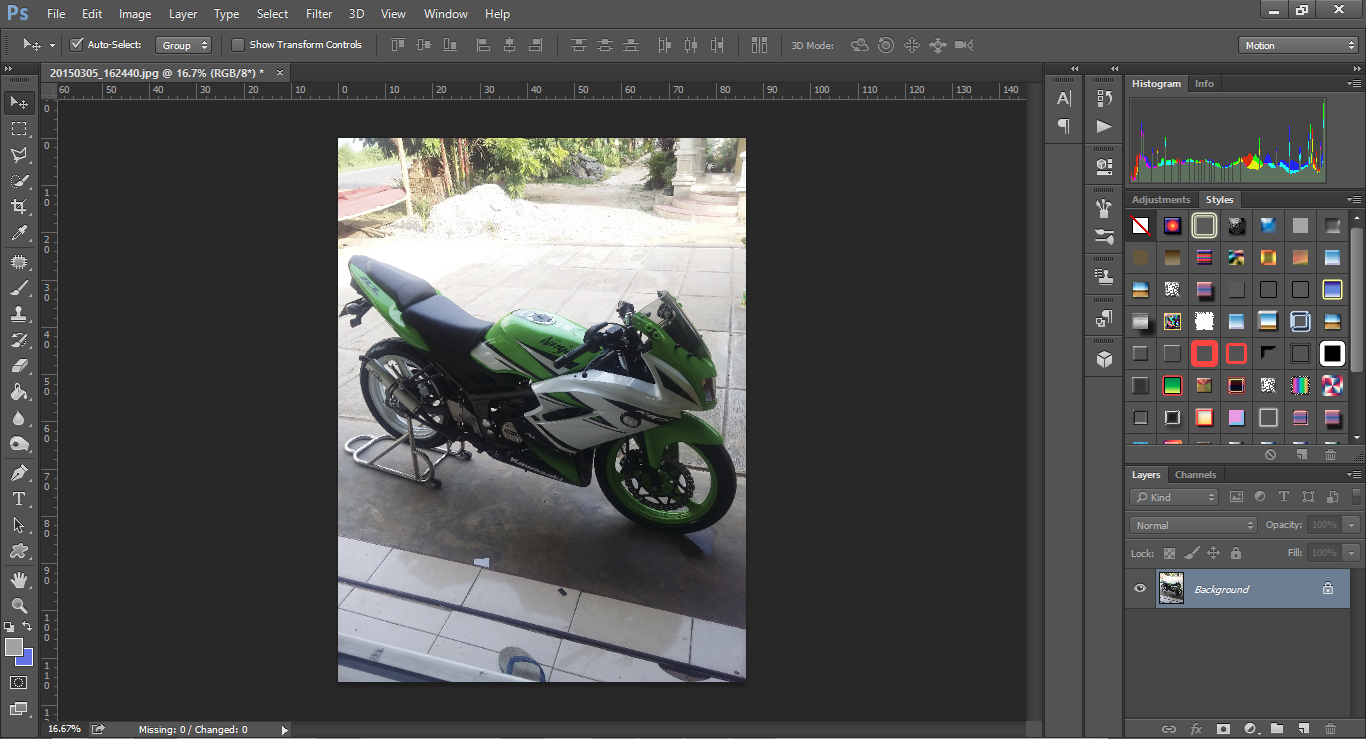The height and width of the screenshot is (739, 1366).
Task: Click the Delete layer trash button
Action: [x=1330, y=729]
